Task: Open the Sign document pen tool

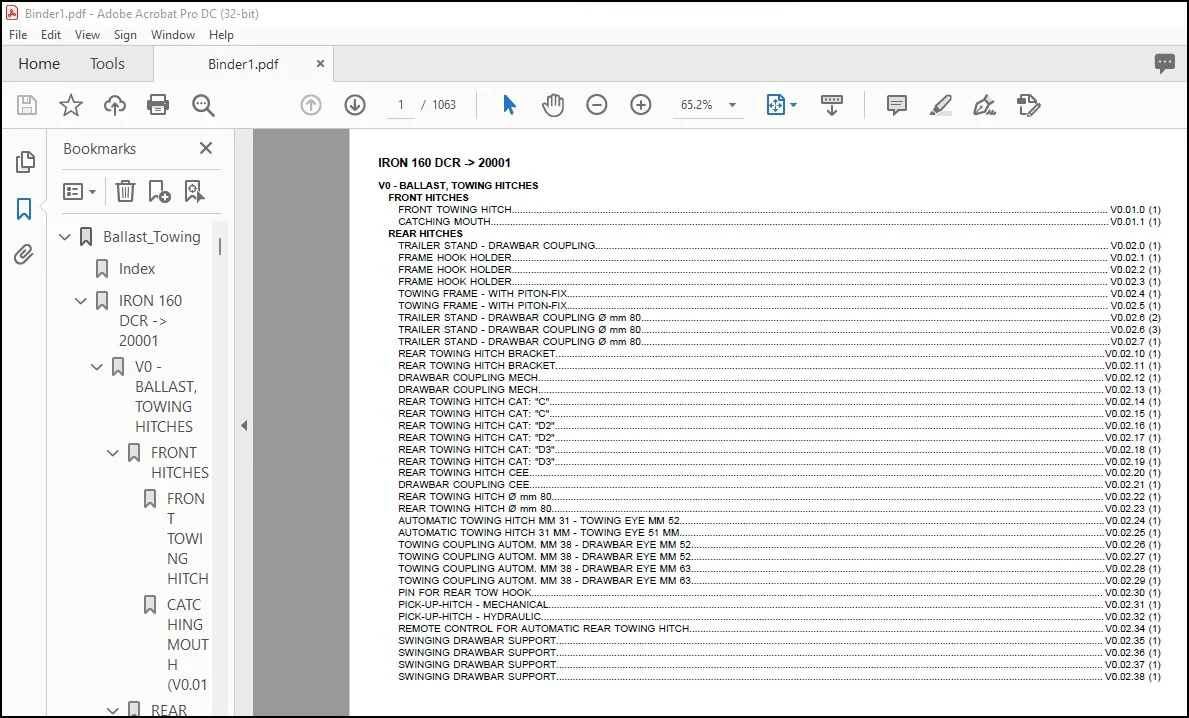Action: [x=984, y=105]
